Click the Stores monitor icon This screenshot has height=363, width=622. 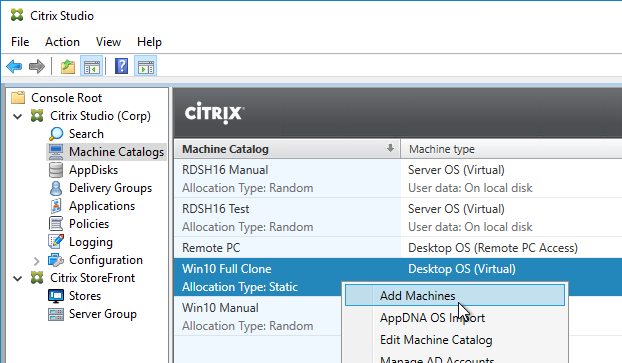(x=56, y=296)
